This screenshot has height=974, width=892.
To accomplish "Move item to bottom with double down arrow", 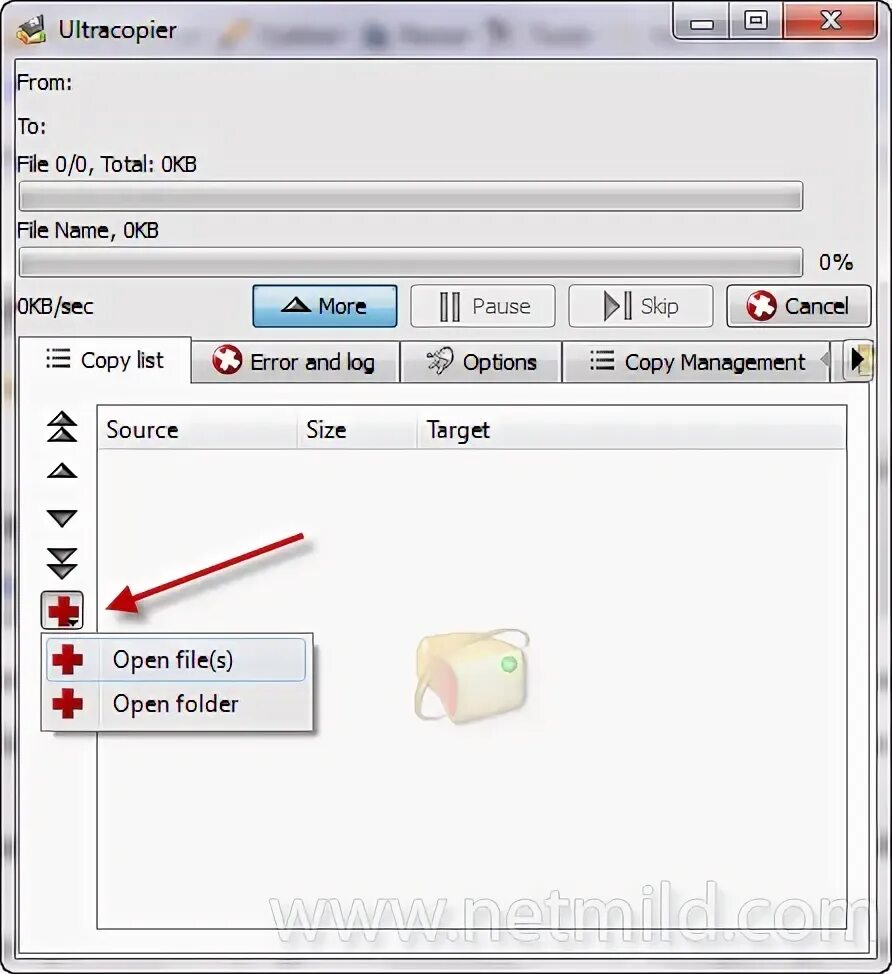I will pos(62,563).
